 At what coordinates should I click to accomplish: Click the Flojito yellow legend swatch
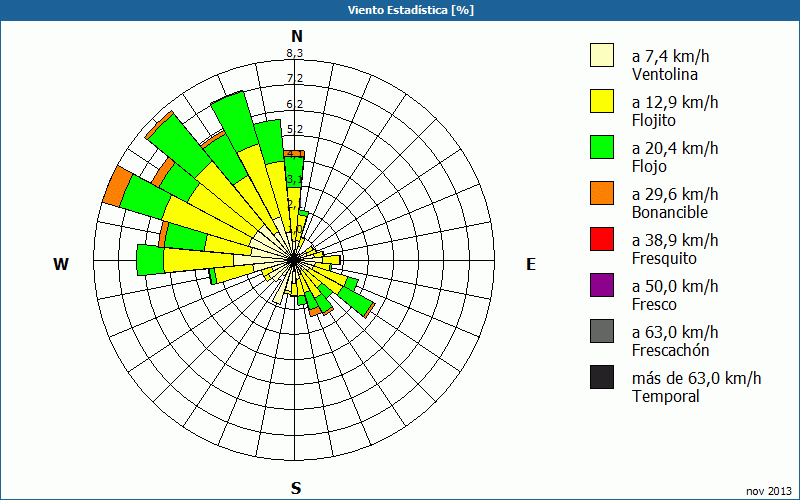pyautogui.click(x=602, y=101)
